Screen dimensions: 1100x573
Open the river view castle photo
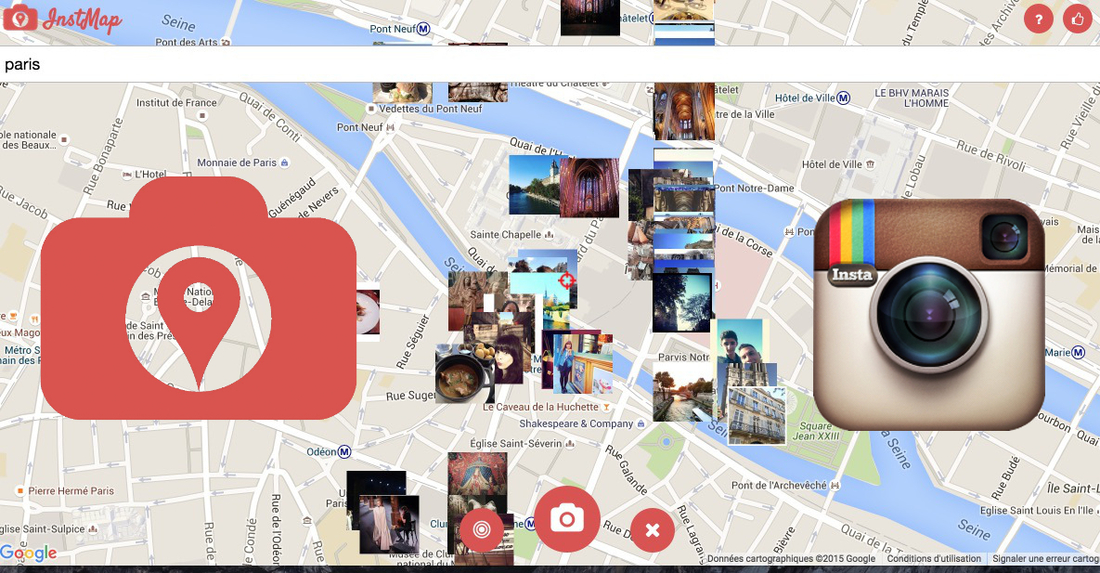[534, 185]
